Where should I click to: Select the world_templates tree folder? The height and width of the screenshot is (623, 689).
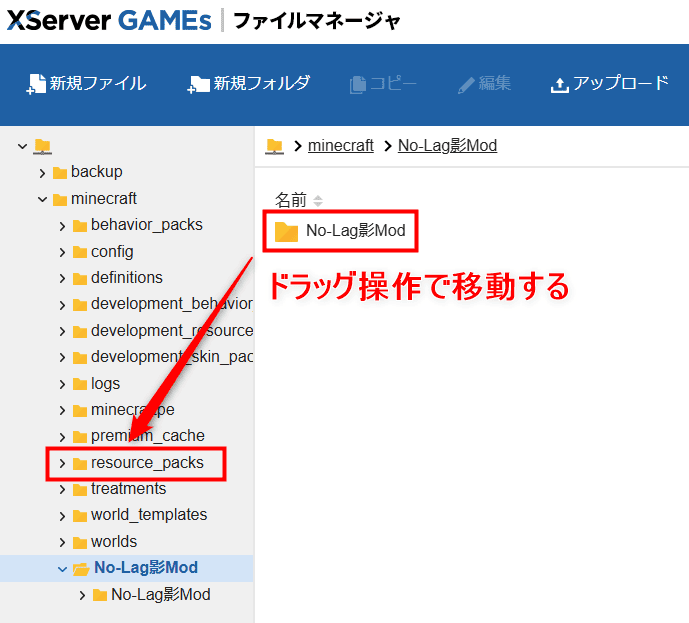(x=148, y=515)
